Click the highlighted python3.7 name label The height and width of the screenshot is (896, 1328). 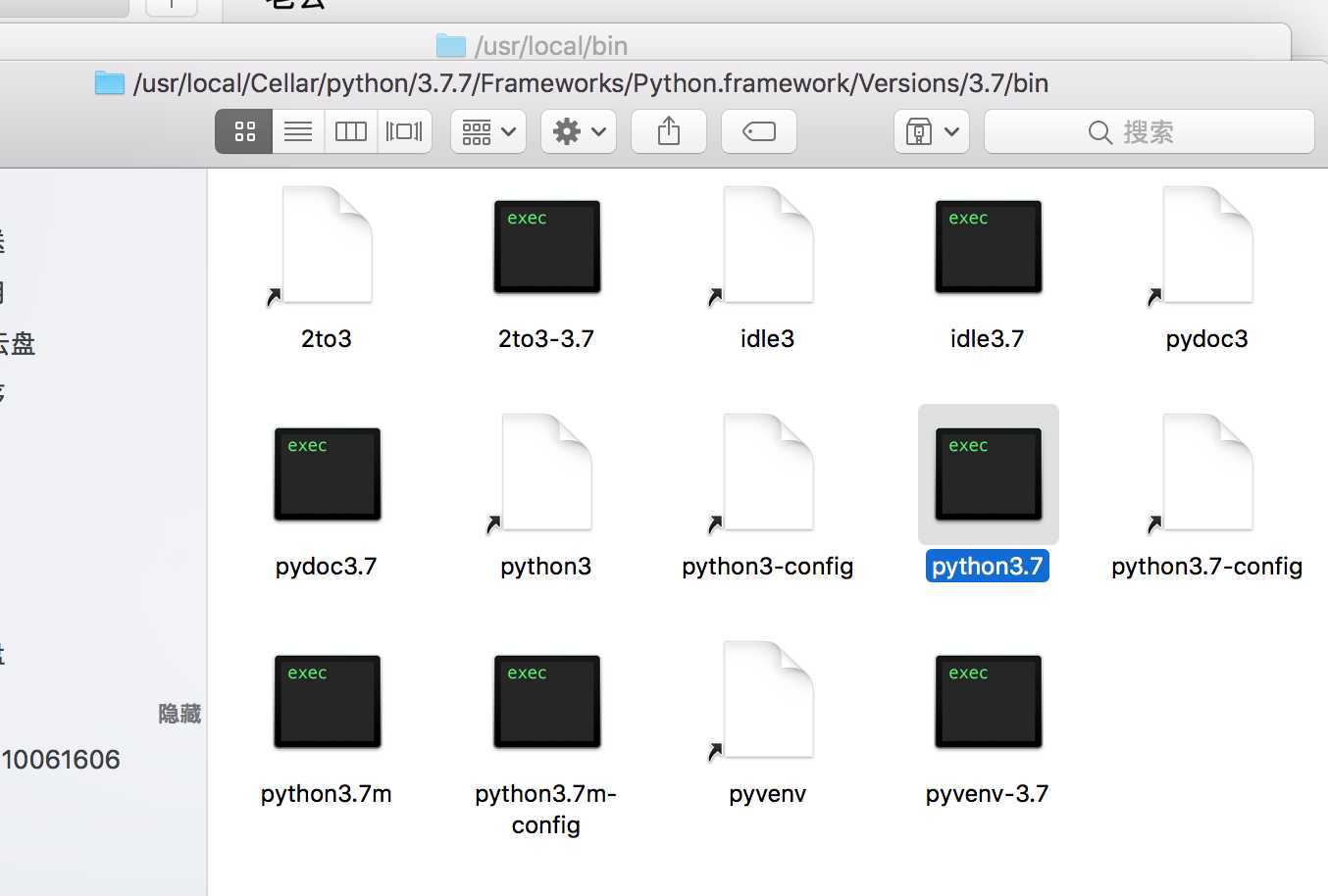(x=988, y=567)
